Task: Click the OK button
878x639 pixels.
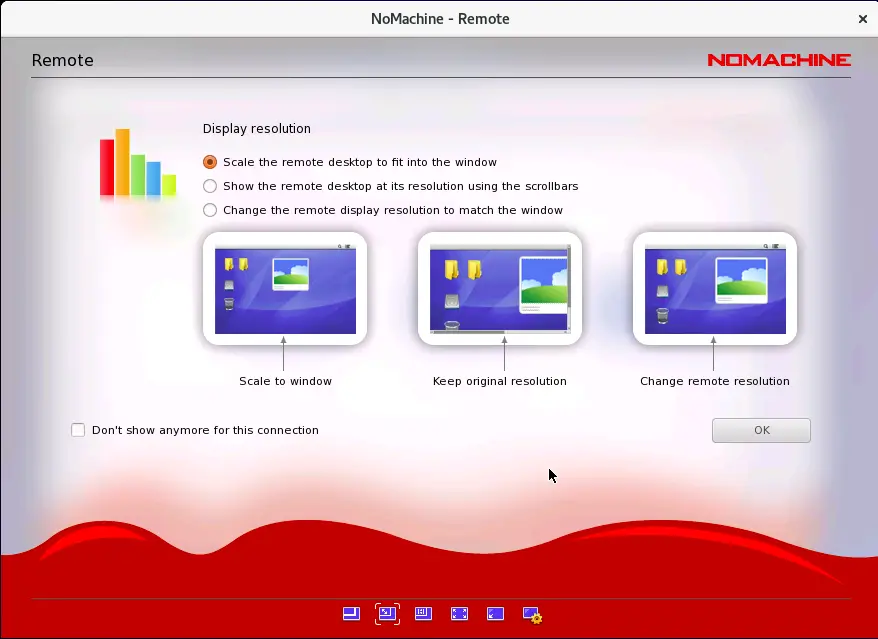Action: (x=761, y=430)
